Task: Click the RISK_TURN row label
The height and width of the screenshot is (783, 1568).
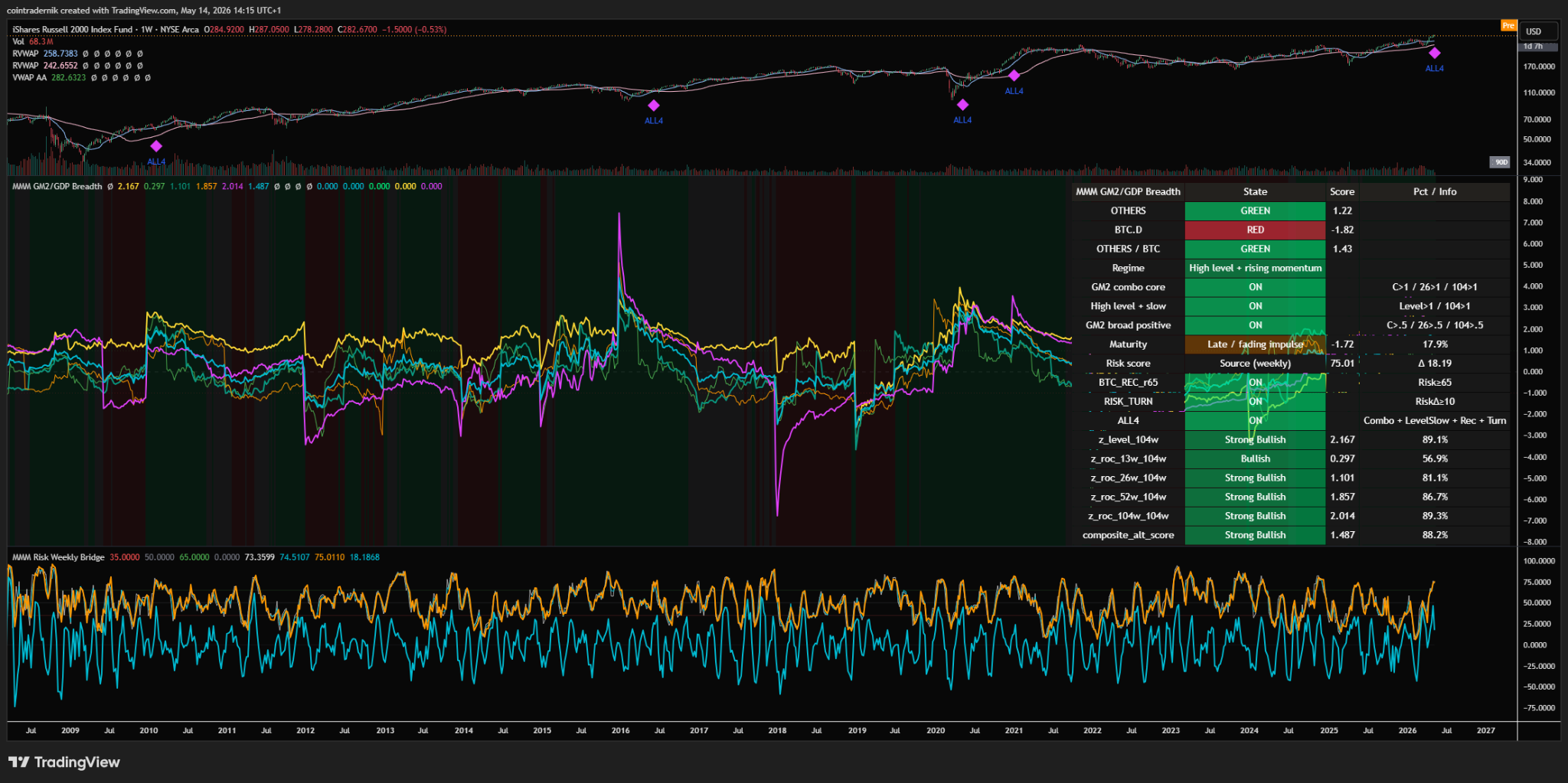Action: [1128, 402]
